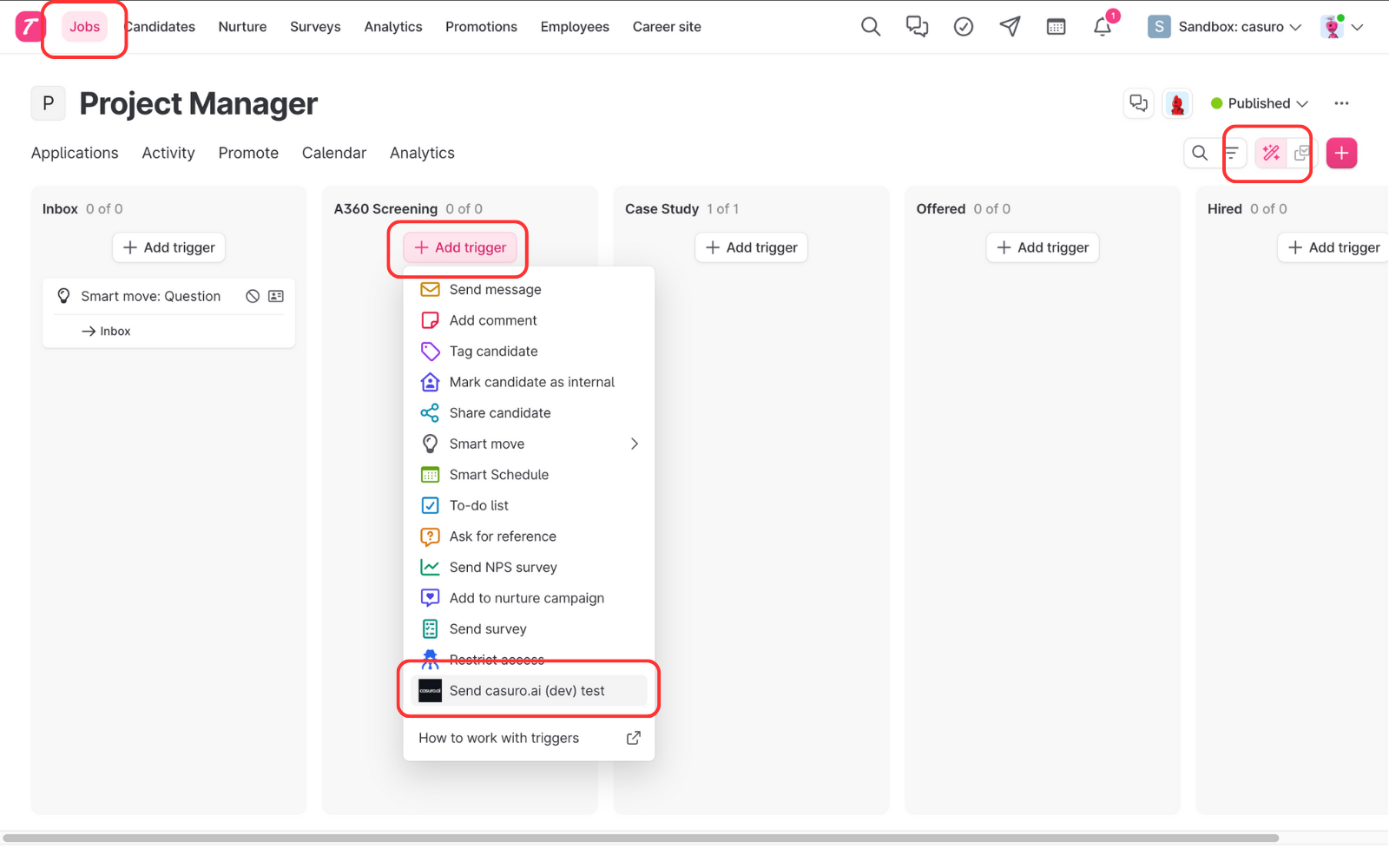This screenshot has width=1389, height=868.
Task: Open the filter lines icon
Action: pos(1232,153)
